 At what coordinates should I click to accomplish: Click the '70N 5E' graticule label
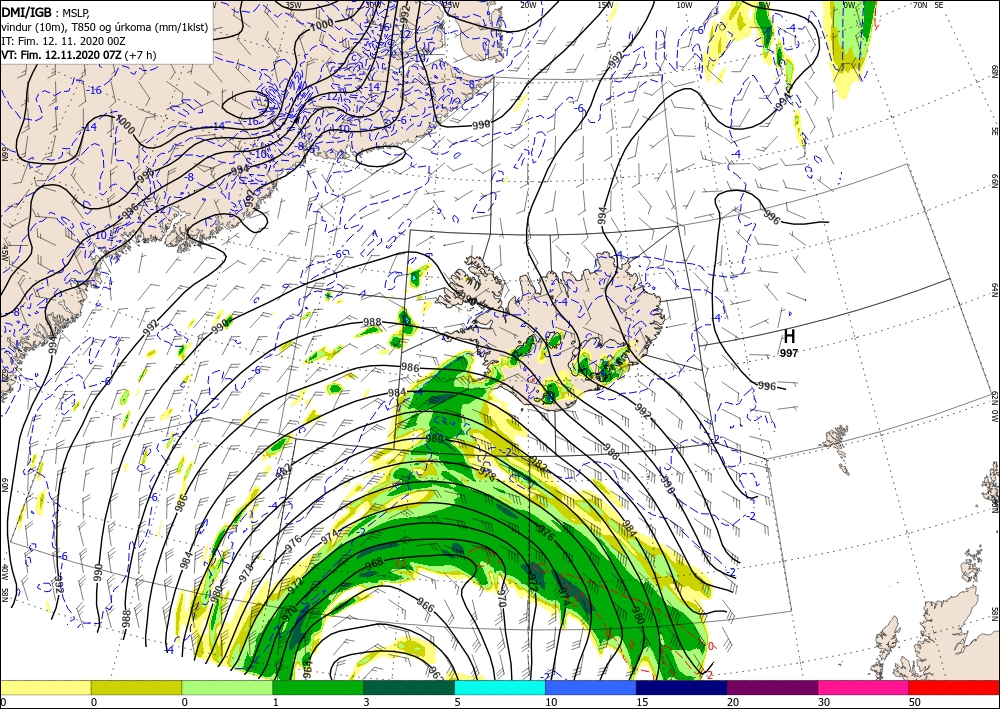click(x=928, y=5)
